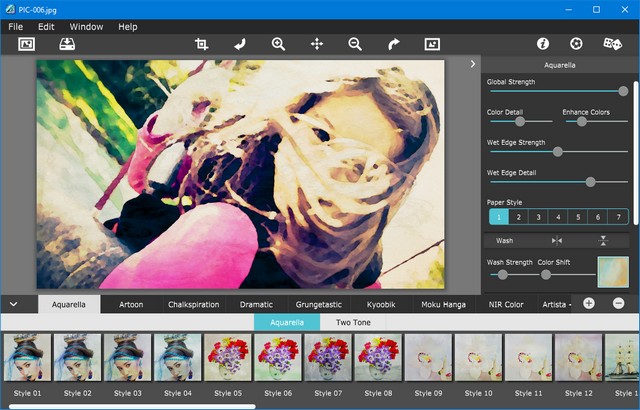
Task: Select the Two Tone sub-tab
Action: (352, 323)
